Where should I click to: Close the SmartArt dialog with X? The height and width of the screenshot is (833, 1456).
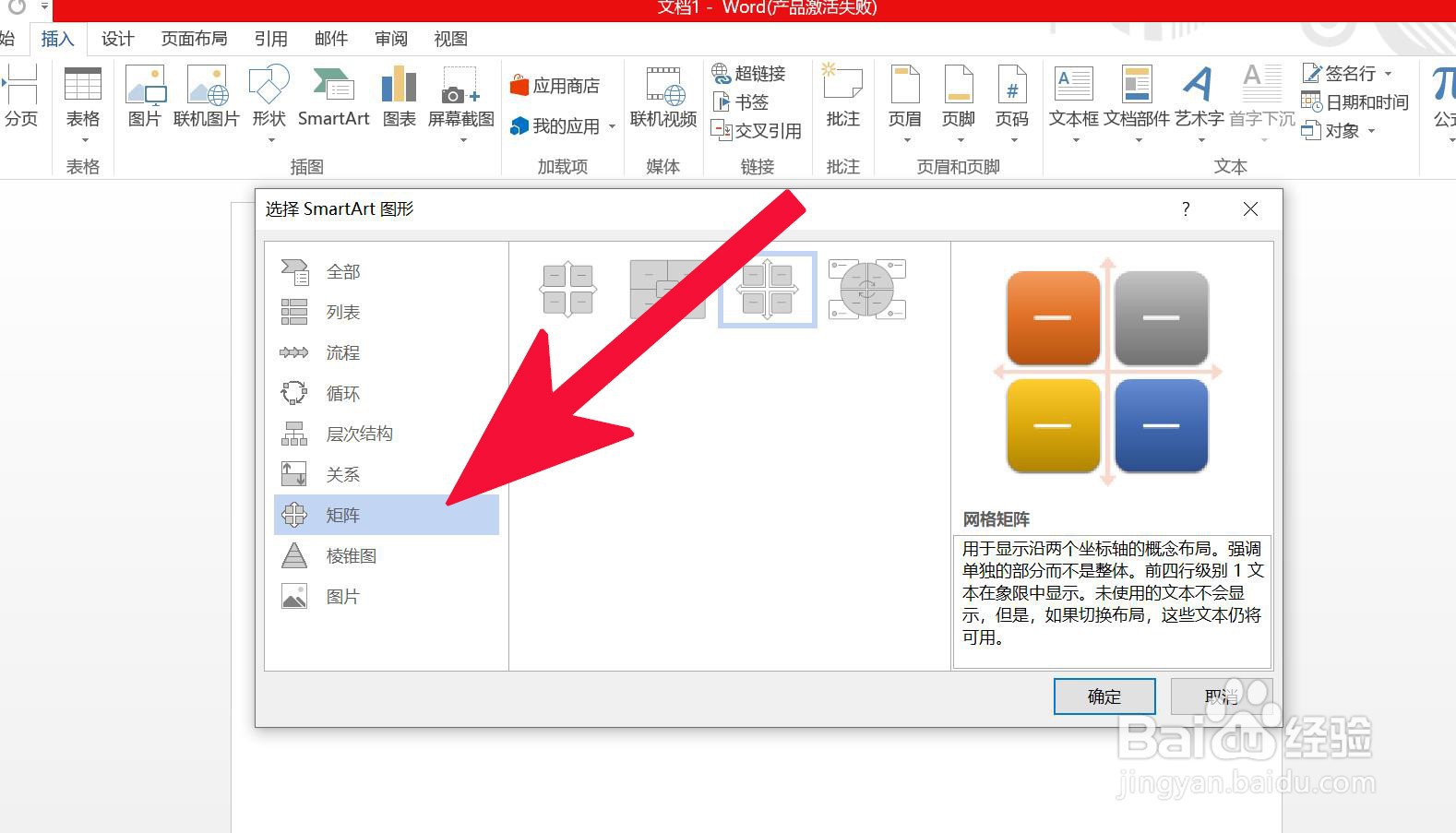1250,209
